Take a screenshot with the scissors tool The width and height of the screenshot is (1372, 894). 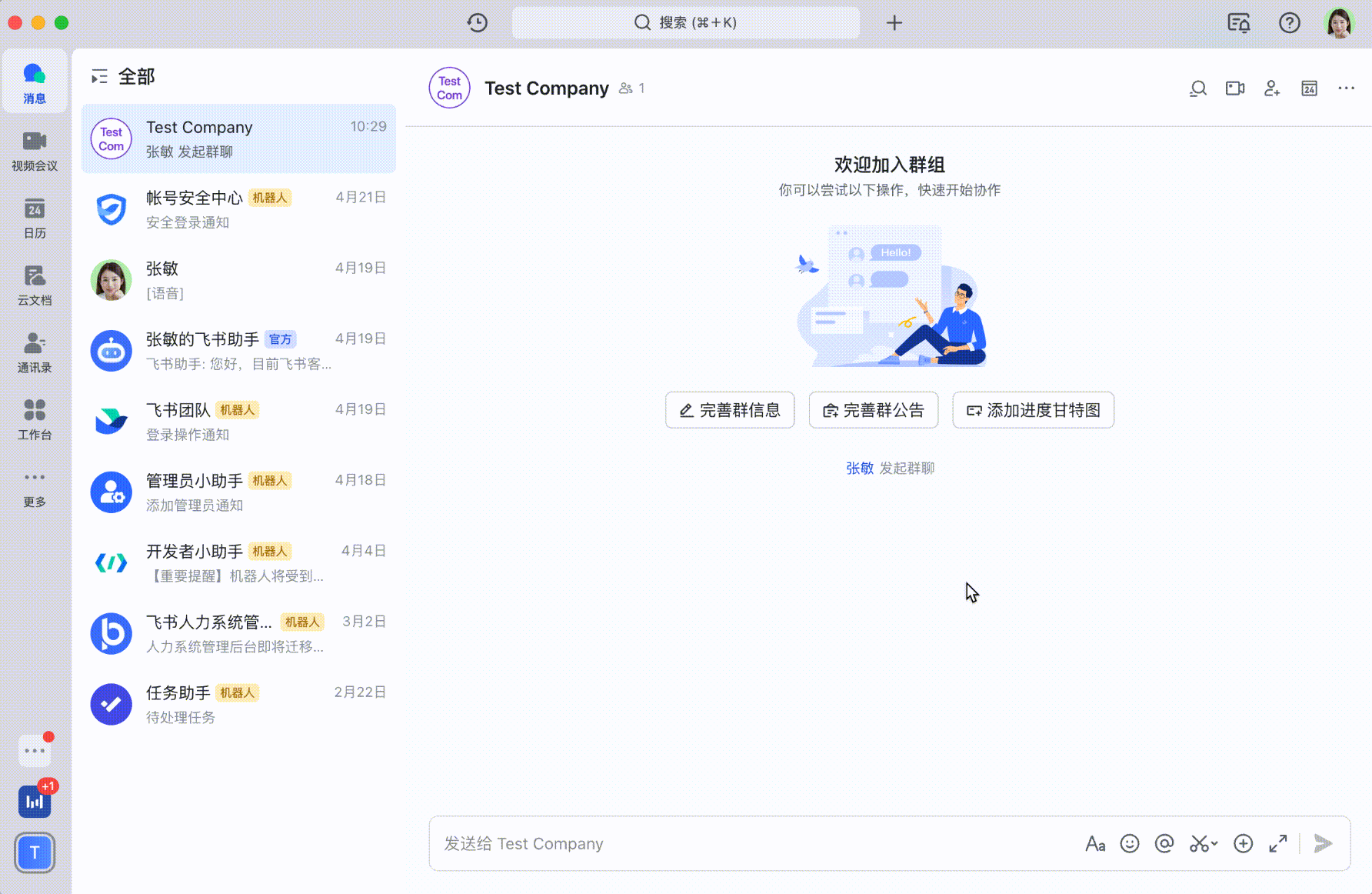point(1198,843)
